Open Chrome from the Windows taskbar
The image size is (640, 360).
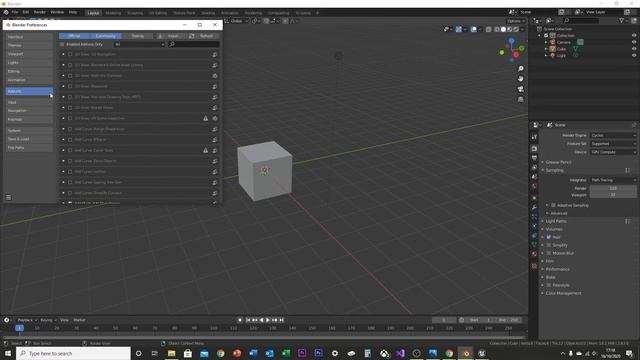click(x=220, y=353)
